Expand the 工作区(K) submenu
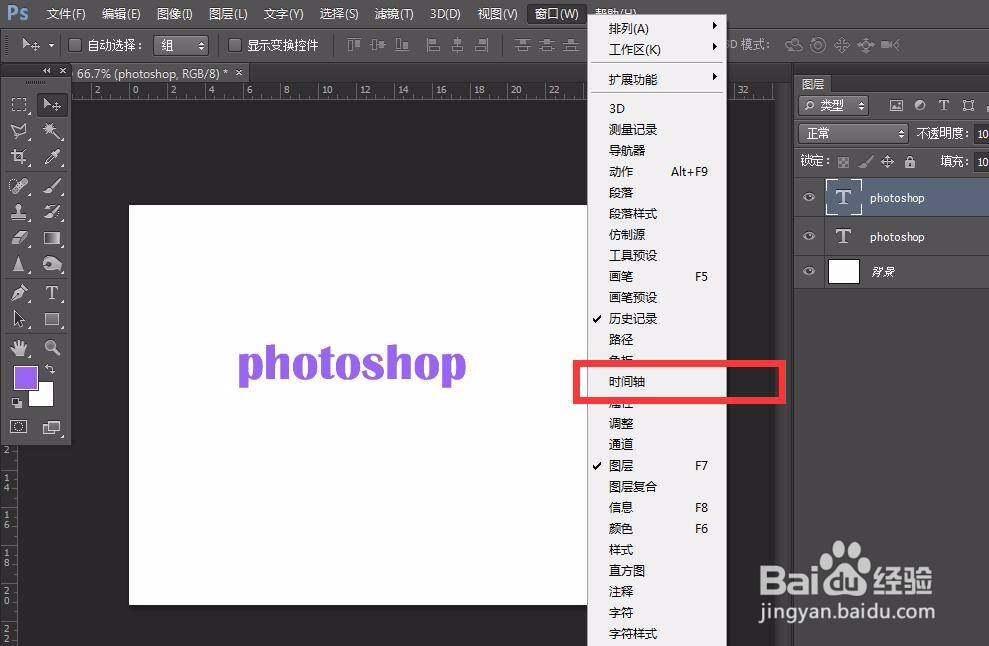Viewport: 989px width, 646px height. pos(657,49)
